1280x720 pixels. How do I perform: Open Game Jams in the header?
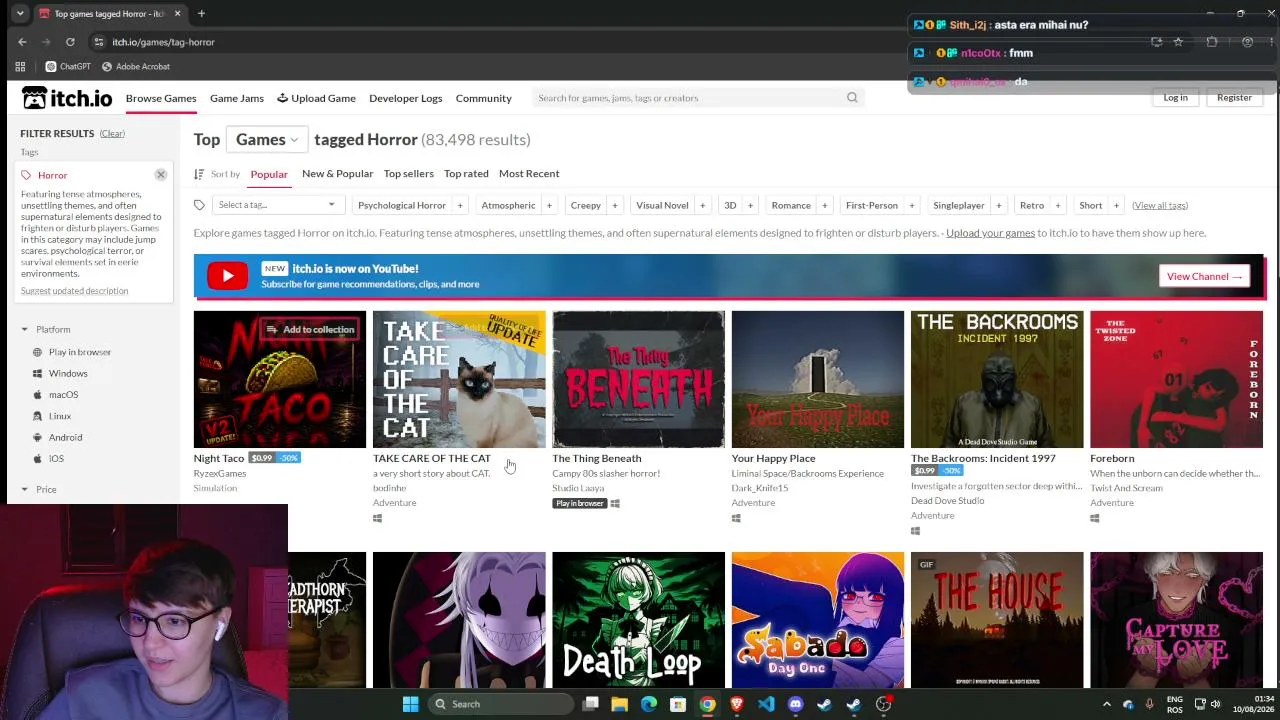[x=237, y=98]
